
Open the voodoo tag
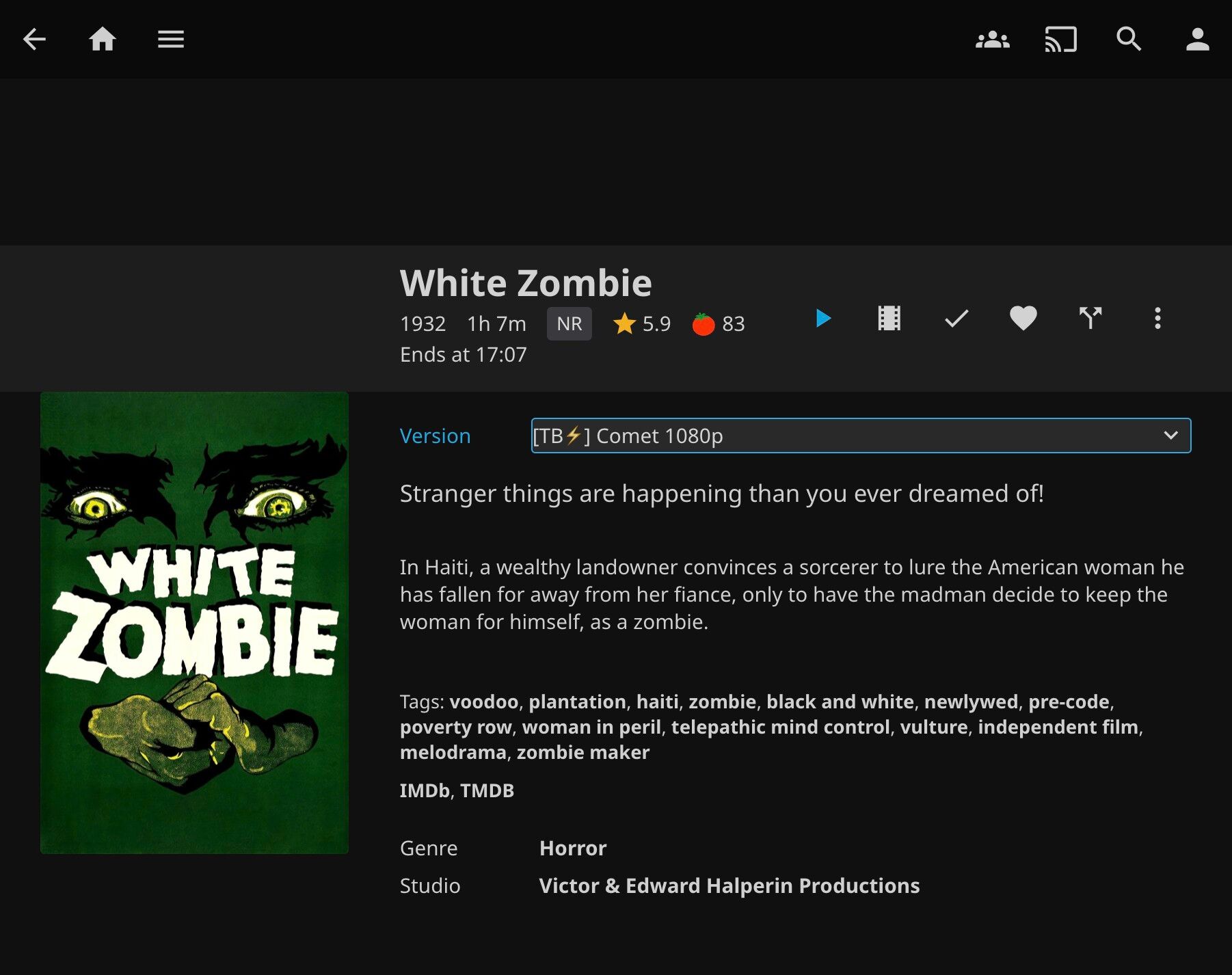[484, 702]
